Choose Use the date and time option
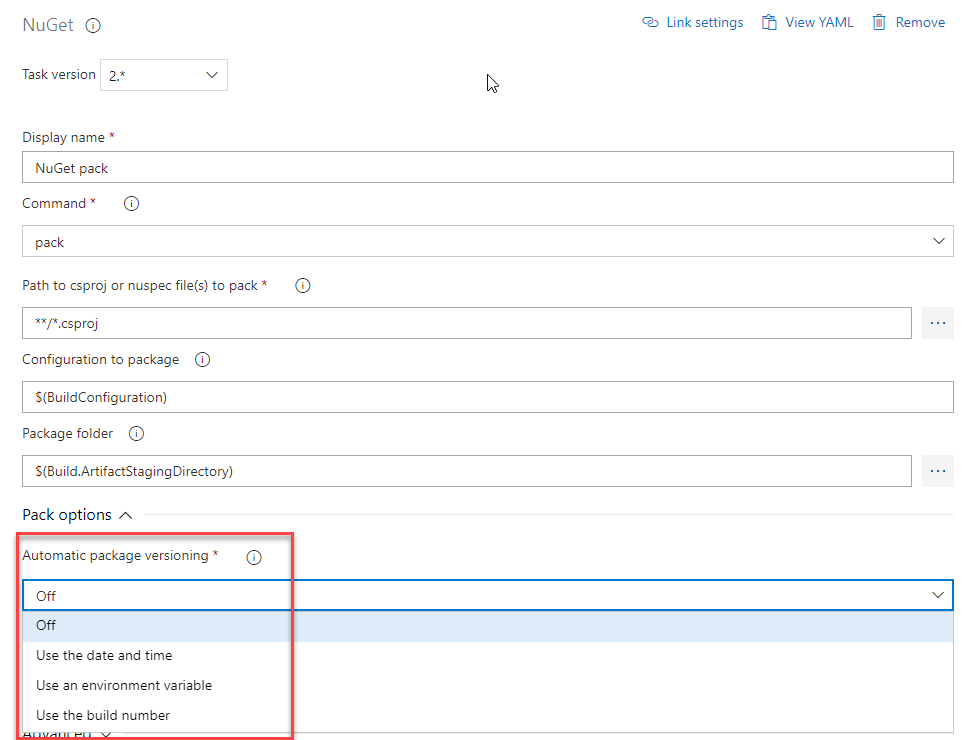The width and height of the screenshot is (963, 740). click(x=488, y=655)
